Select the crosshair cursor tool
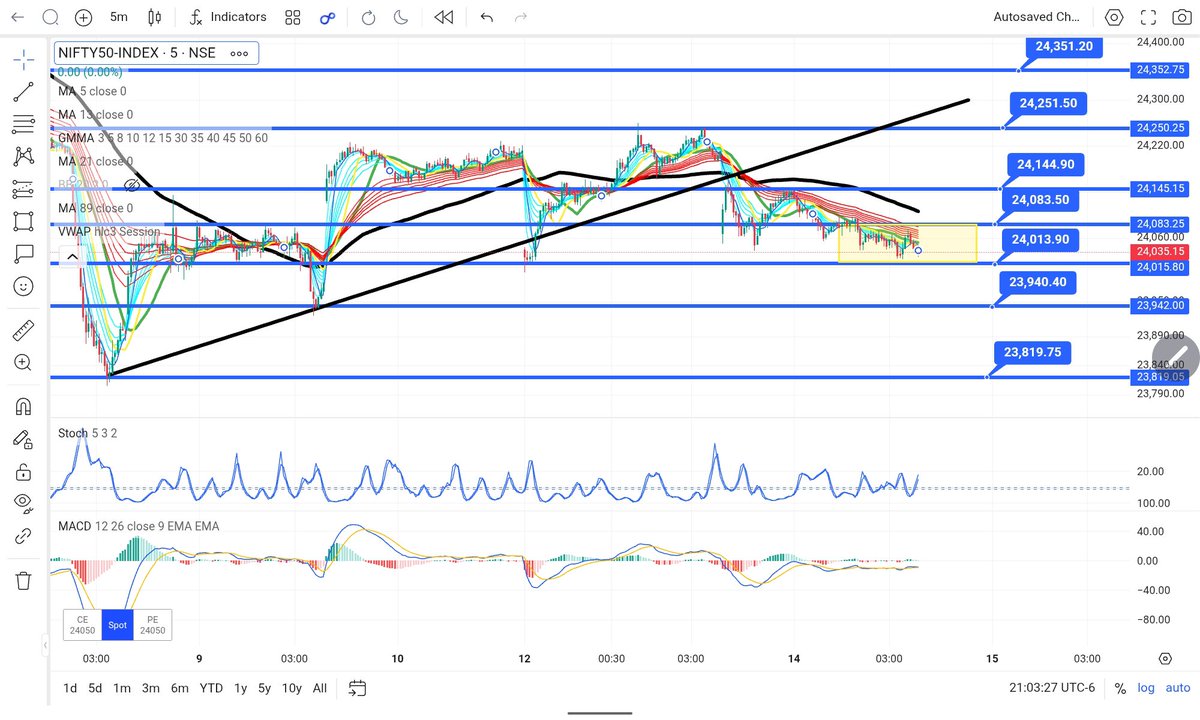 pyautogui.click(x=23, y=60)
